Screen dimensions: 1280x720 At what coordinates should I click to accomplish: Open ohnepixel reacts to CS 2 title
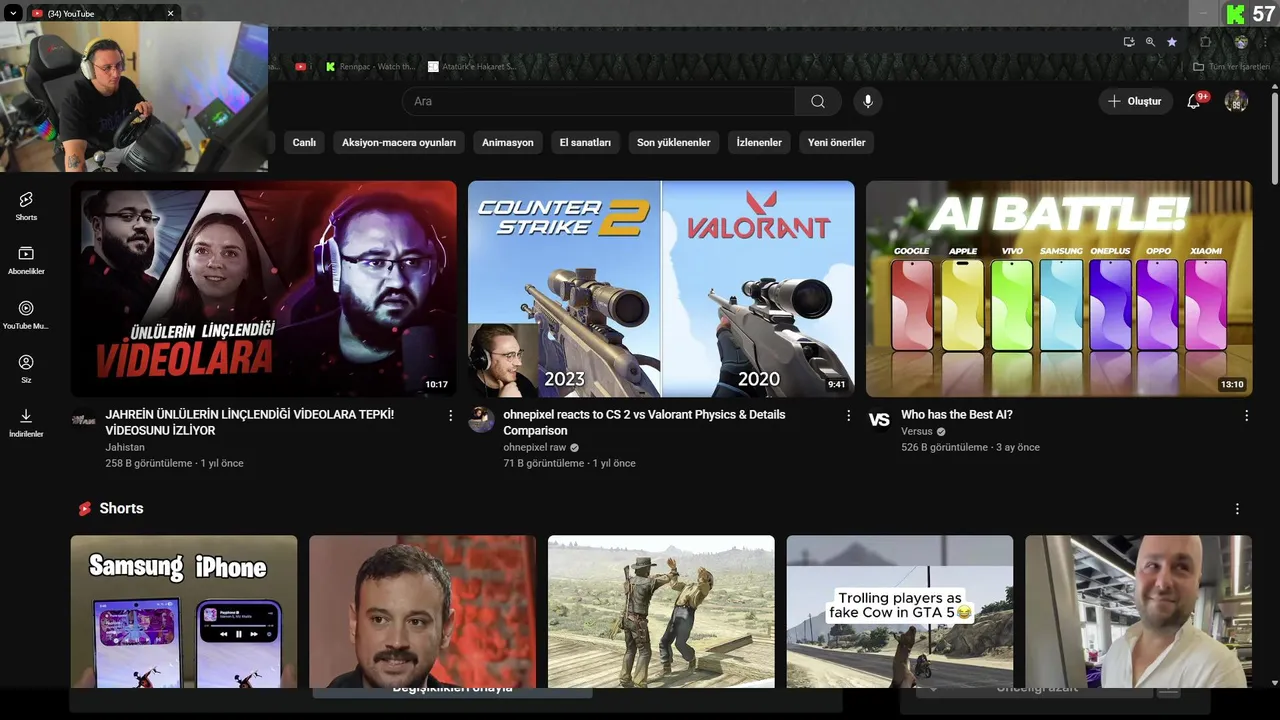point(644,422)
